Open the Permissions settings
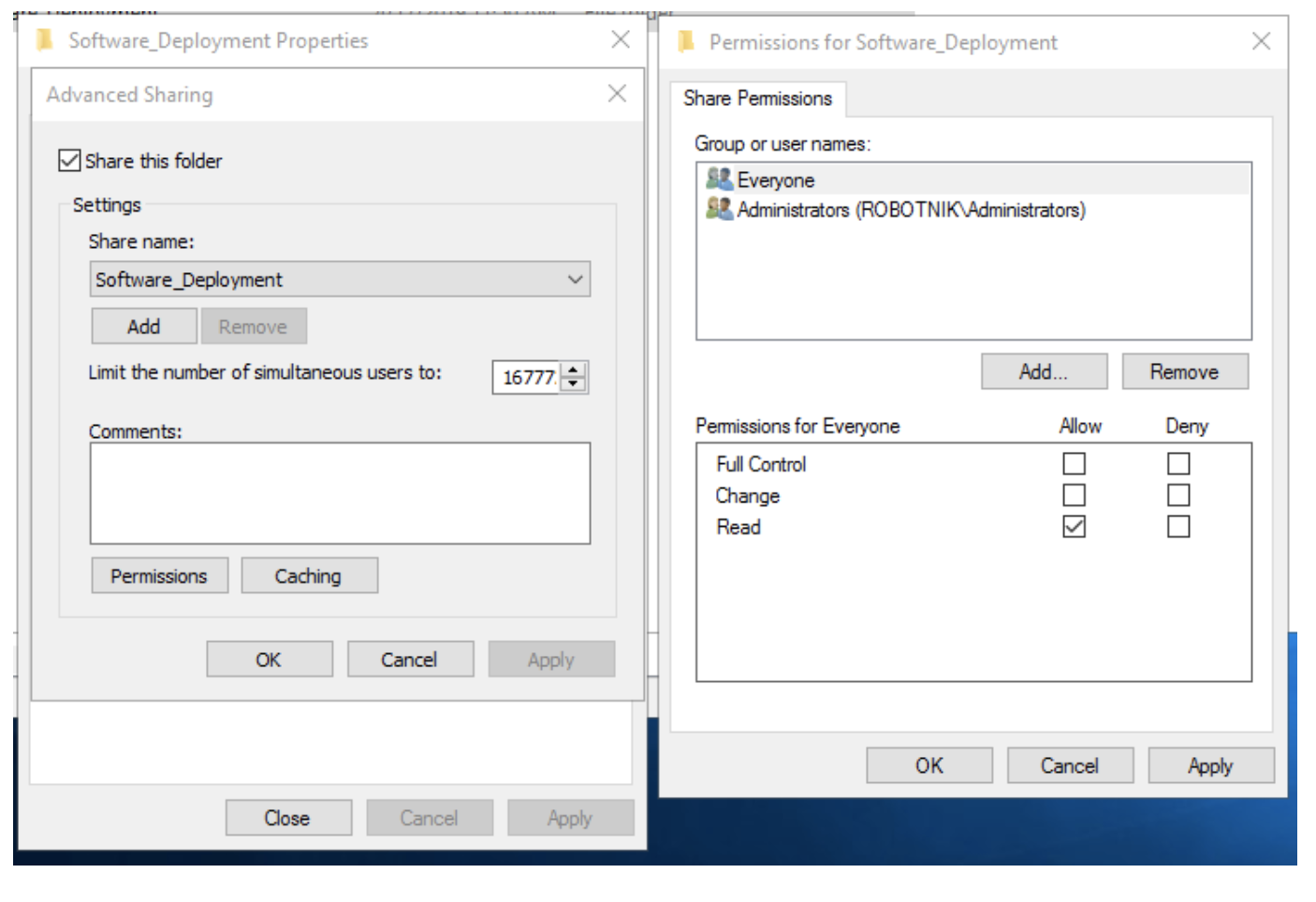This screenshot has height=902, width=1316. pos(159,575)
